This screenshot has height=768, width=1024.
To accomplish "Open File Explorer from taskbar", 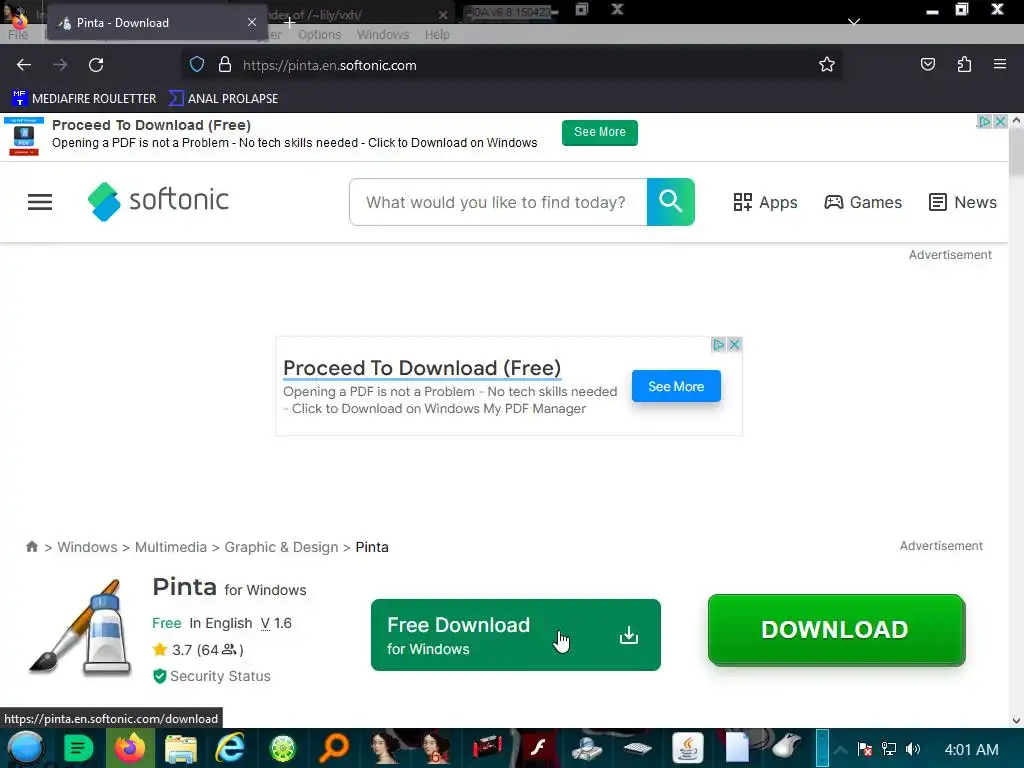I will [x=180, y=748].
